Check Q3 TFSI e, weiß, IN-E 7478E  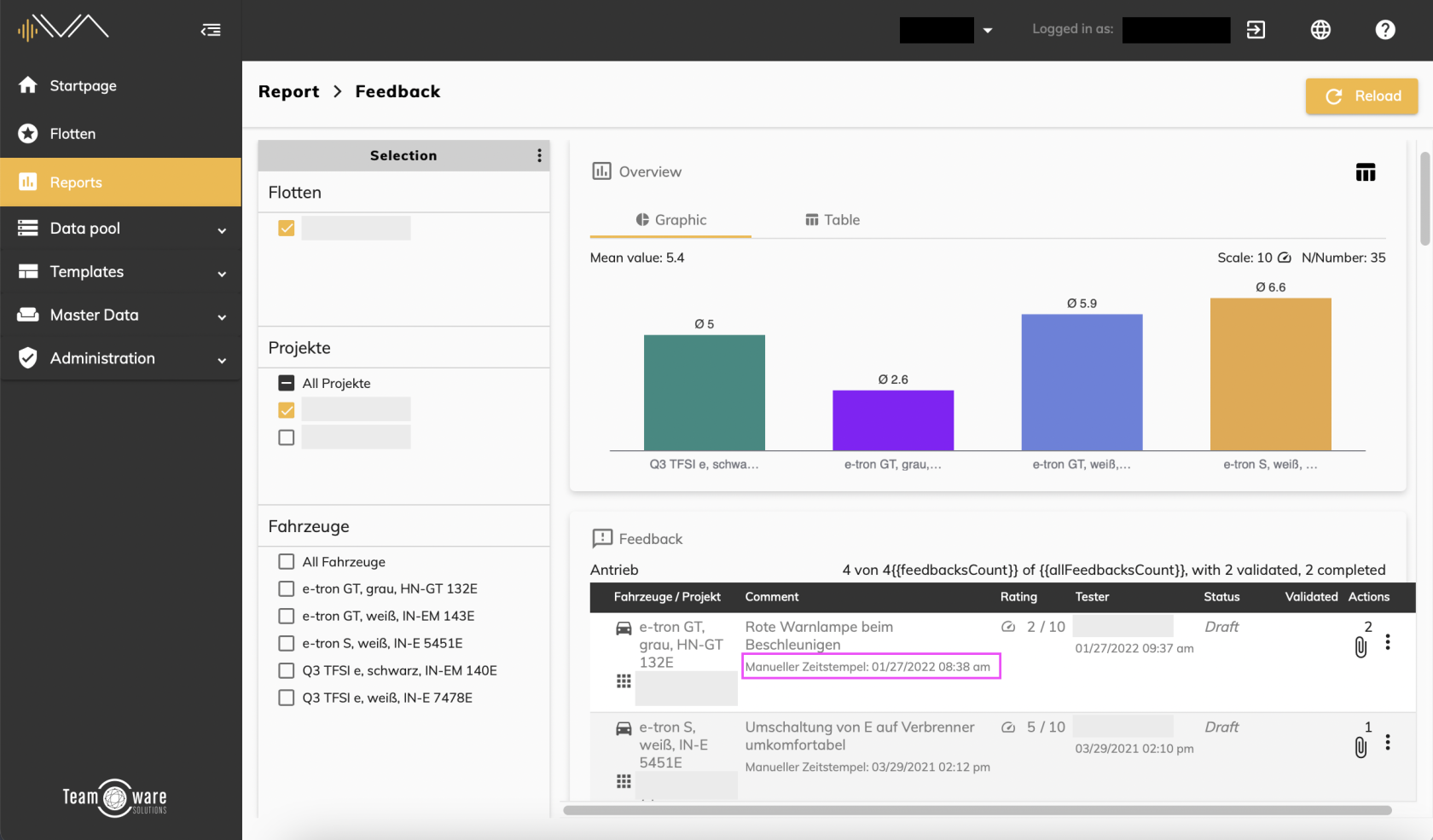tap(287, 698)
